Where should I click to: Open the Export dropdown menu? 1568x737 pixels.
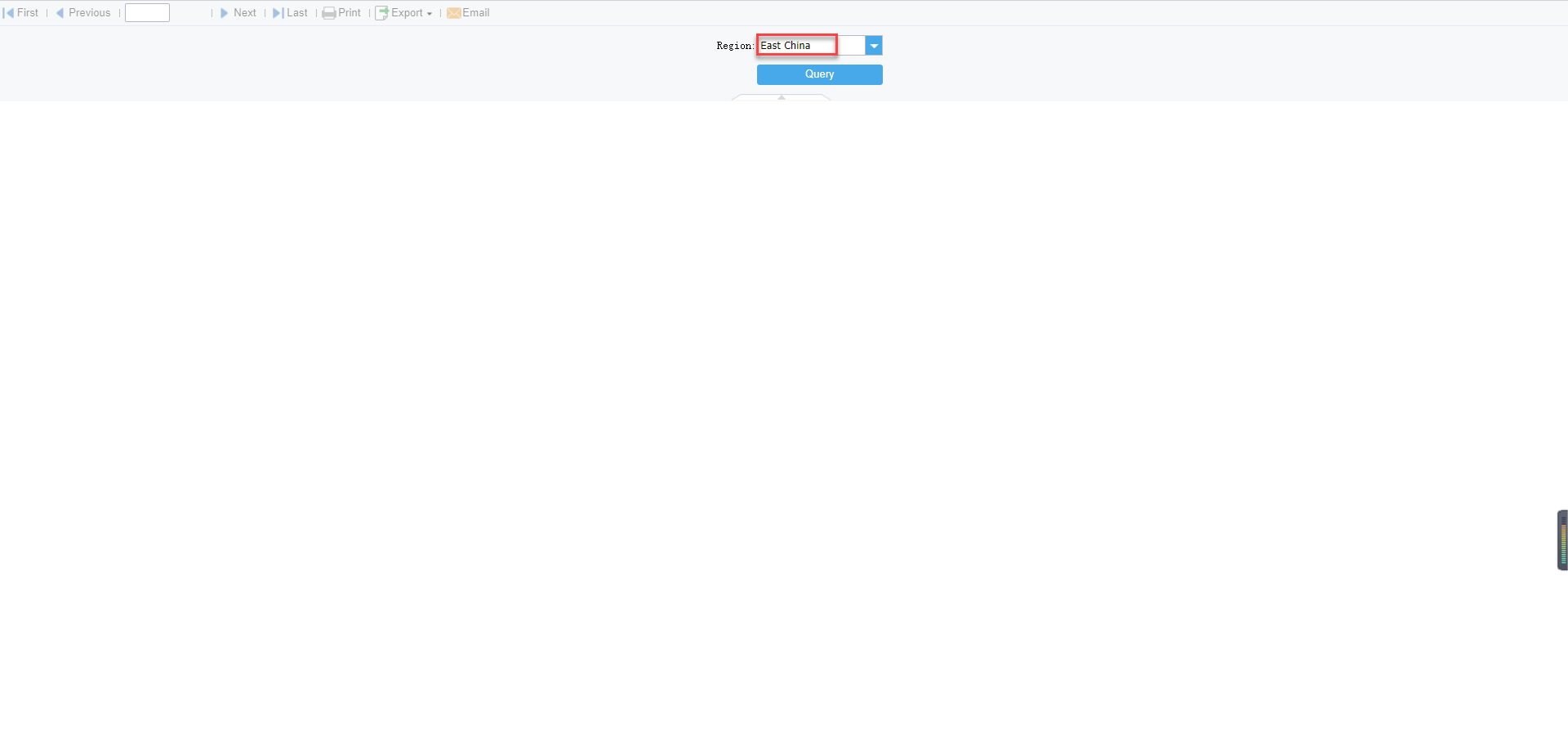pos(403,13)
